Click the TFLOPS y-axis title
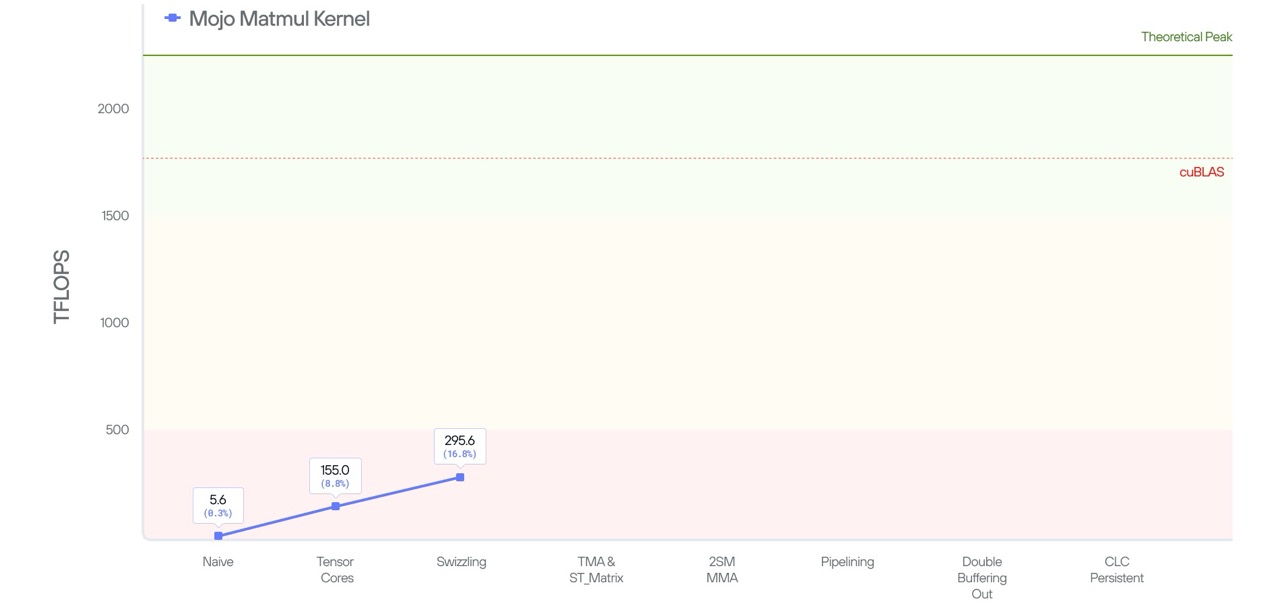 coord(62,286)
